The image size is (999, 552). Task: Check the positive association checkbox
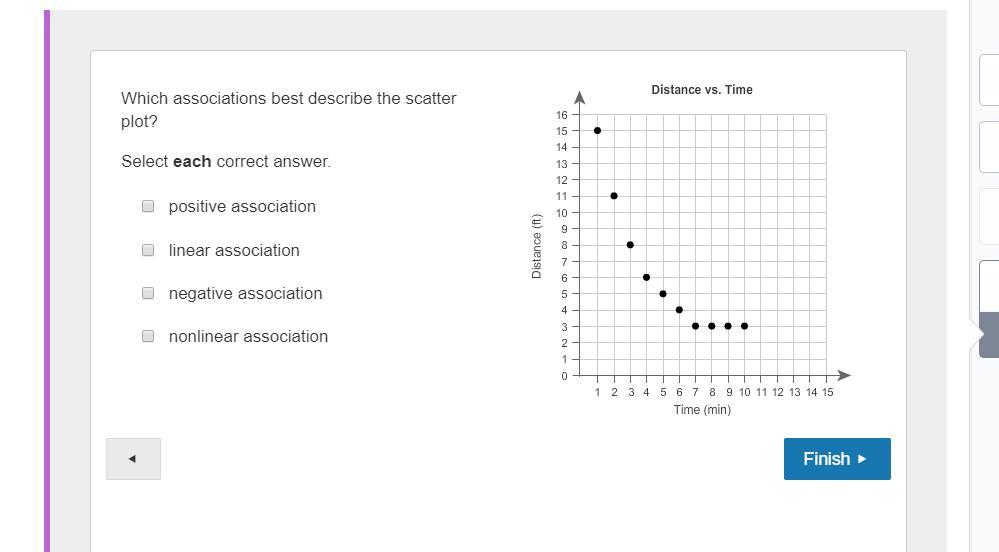[x=148, y=206]
